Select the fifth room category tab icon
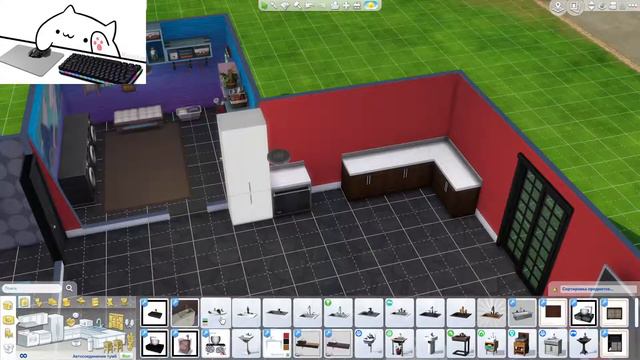 coord(81,302)
